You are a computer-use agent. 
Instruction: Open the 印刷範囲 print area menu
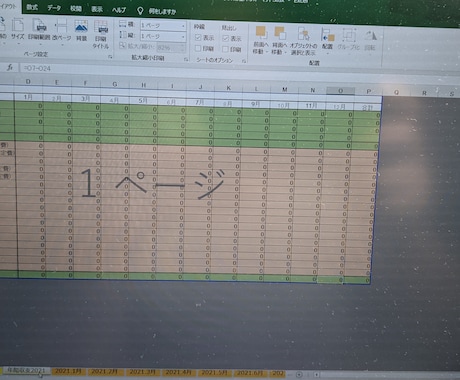[x=39, y=30]
